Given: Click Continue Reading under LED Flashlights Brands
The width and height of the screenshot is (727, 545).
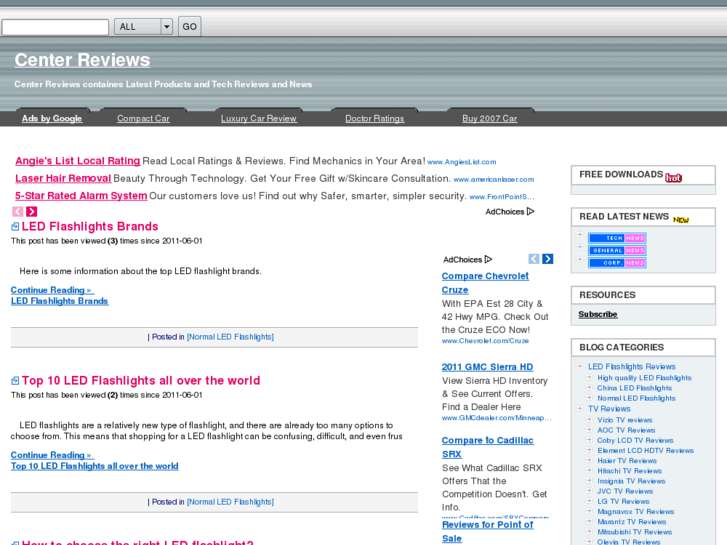Looking at the screenshot, I should pyautogui.click(x=52, y=290).
